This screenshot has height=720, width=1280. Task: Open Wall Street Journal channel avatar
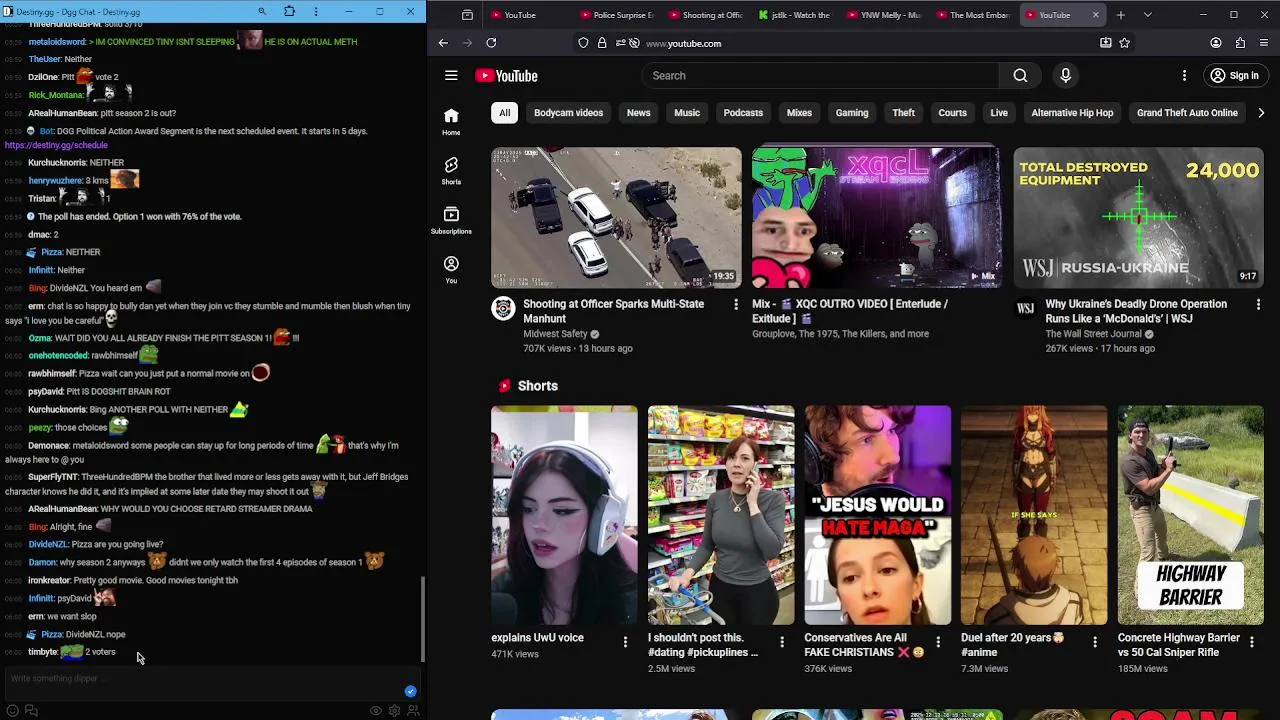[1025, 308]
